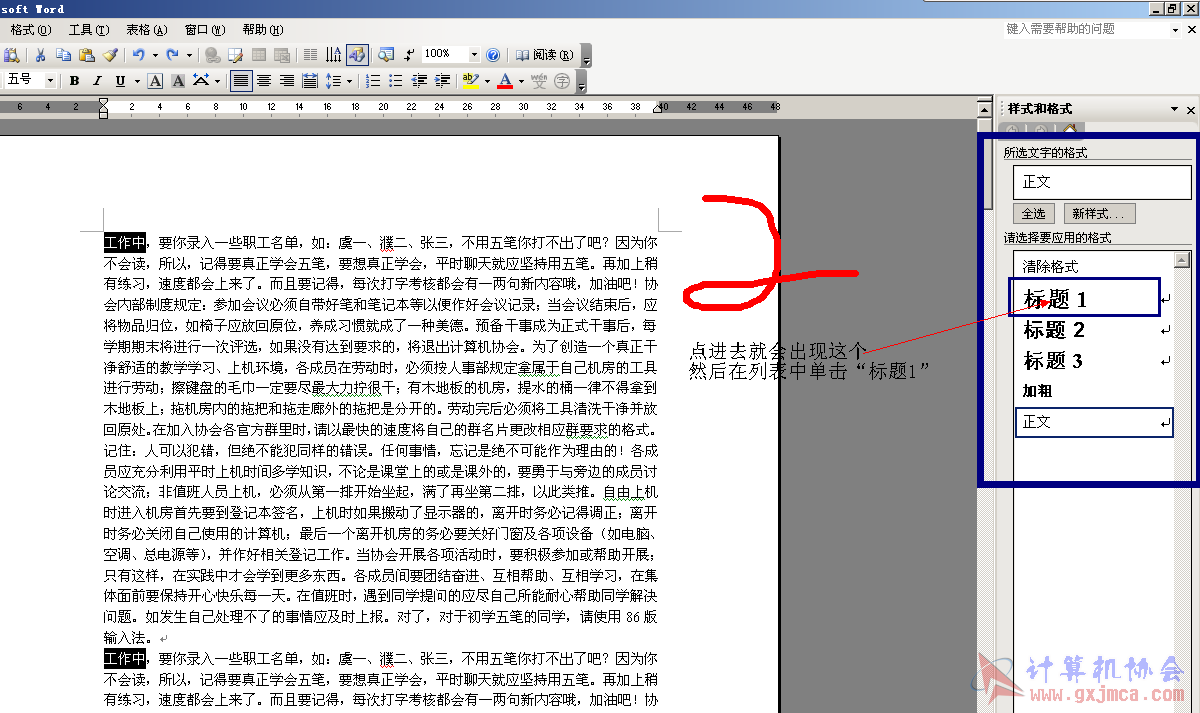
Task: Toggle the Drawing toolbar button
Action: tap(357, 55)
